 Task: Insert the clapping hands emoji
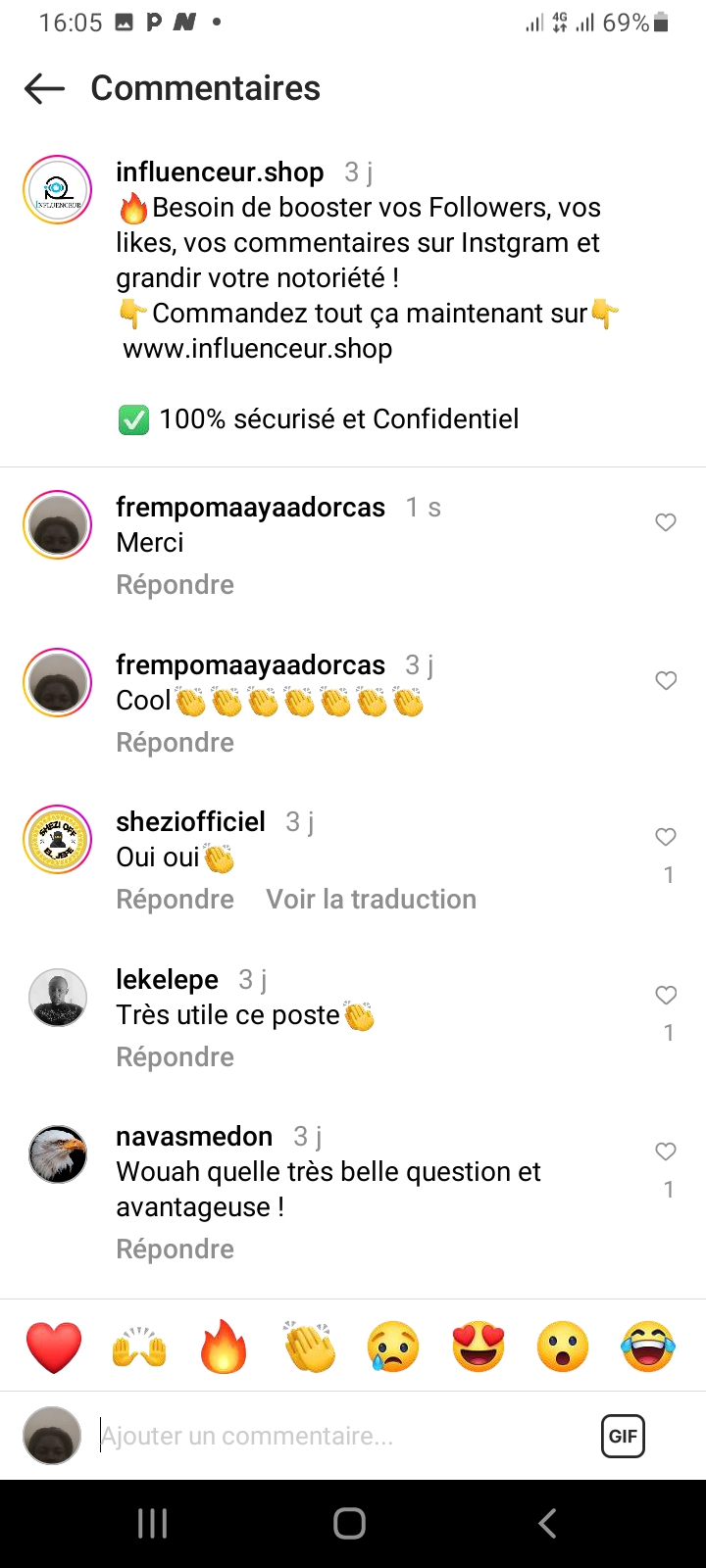coord(309,1347)
